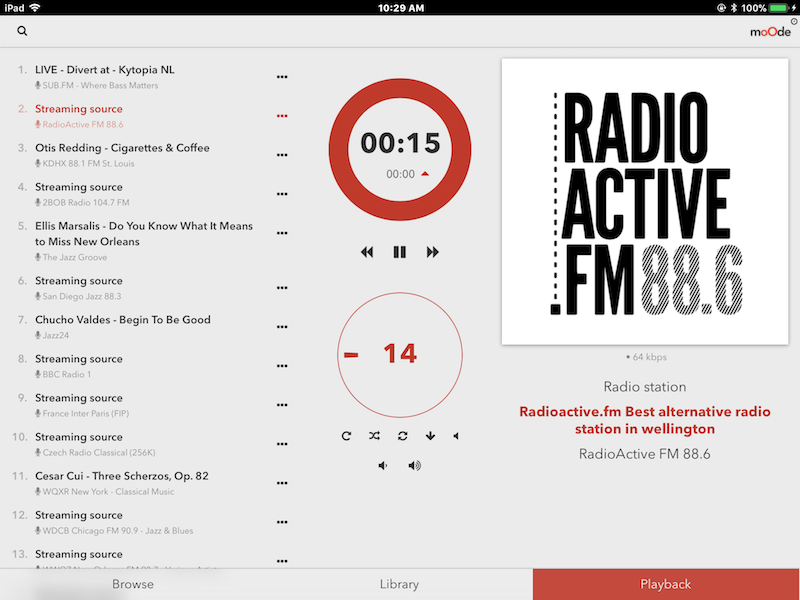800x600 pixels.
Task: Pause playback
Action: pyautogui.click(x=399, y=252)
